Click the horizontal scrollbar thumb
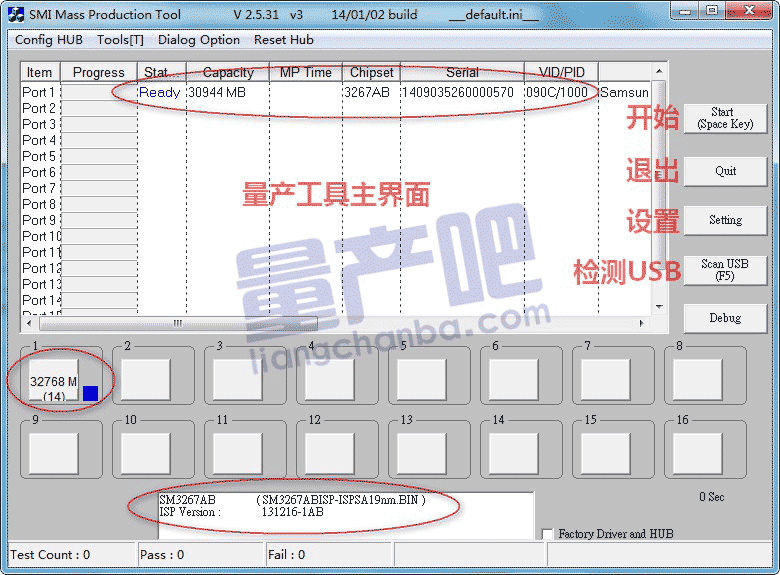This screenshot has height=575, width=780. [178, 323]
